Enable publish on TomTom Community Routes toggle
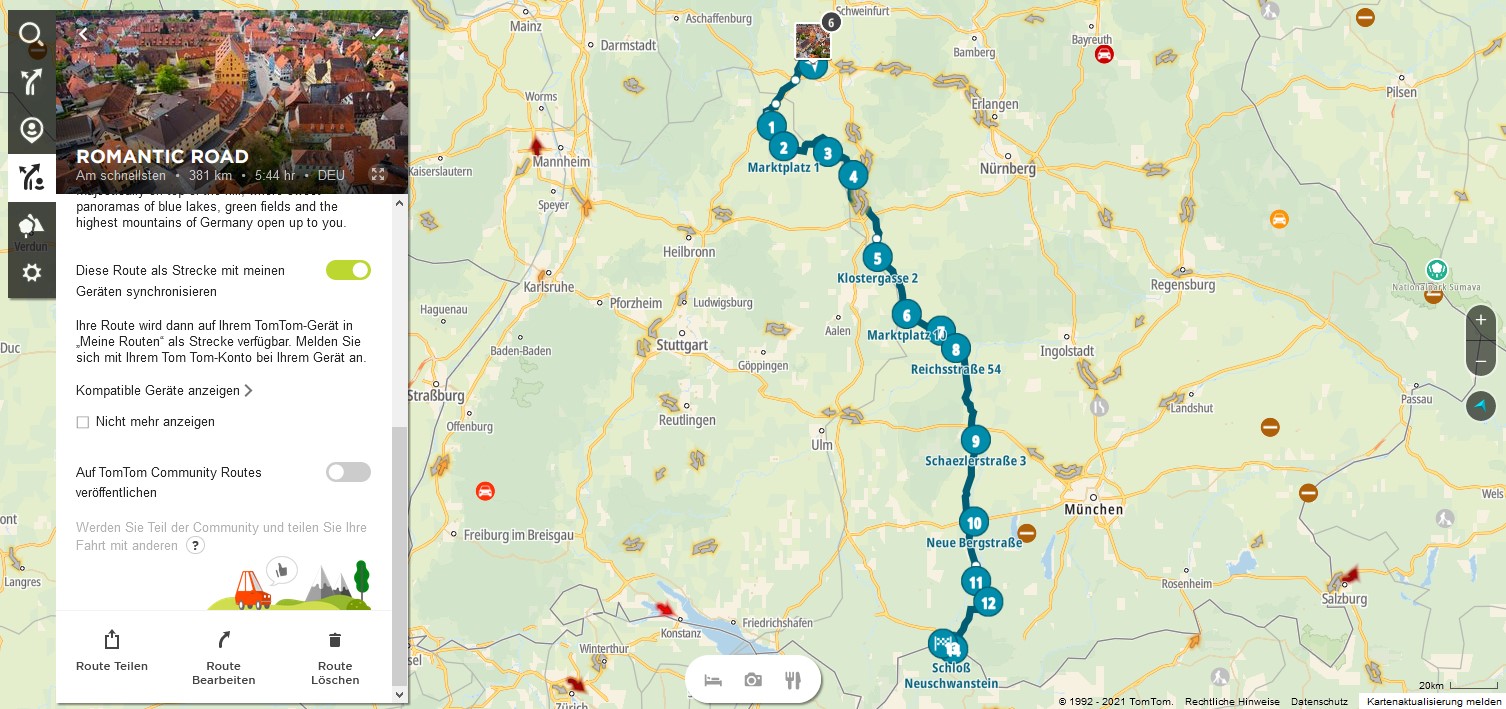 (348, 472)
